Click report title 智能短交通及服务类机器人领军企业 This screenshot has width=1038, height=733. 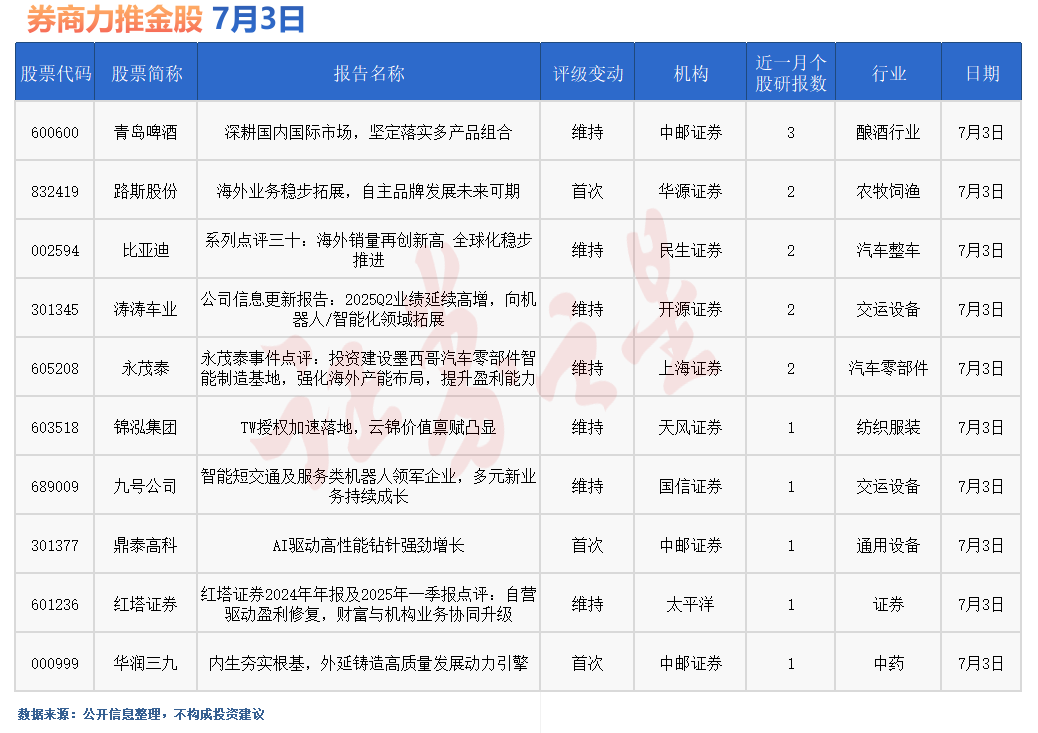coord(369,486)
